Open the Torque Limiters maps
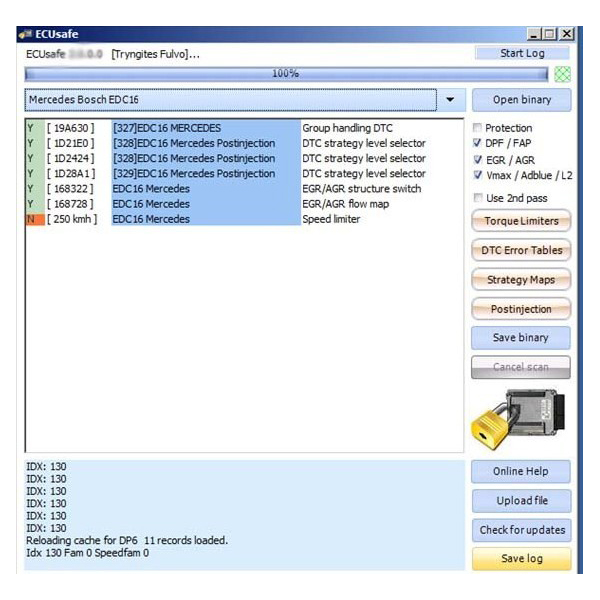The image size is (600, 600). [520, 221]
